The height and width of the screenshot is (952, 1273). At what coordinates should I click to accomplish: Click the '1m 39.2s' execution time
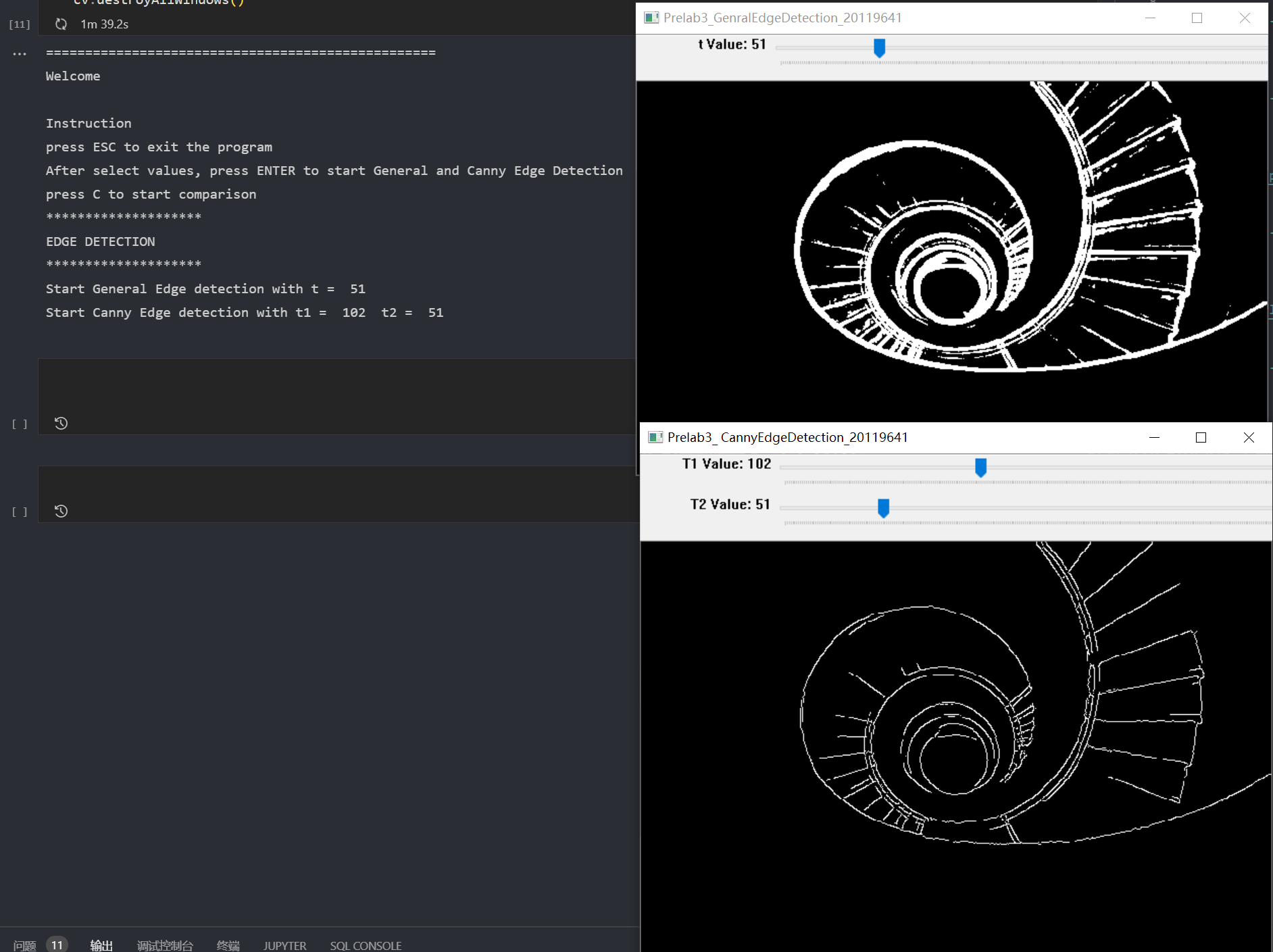pyautogui.click(x=105, y=24)
